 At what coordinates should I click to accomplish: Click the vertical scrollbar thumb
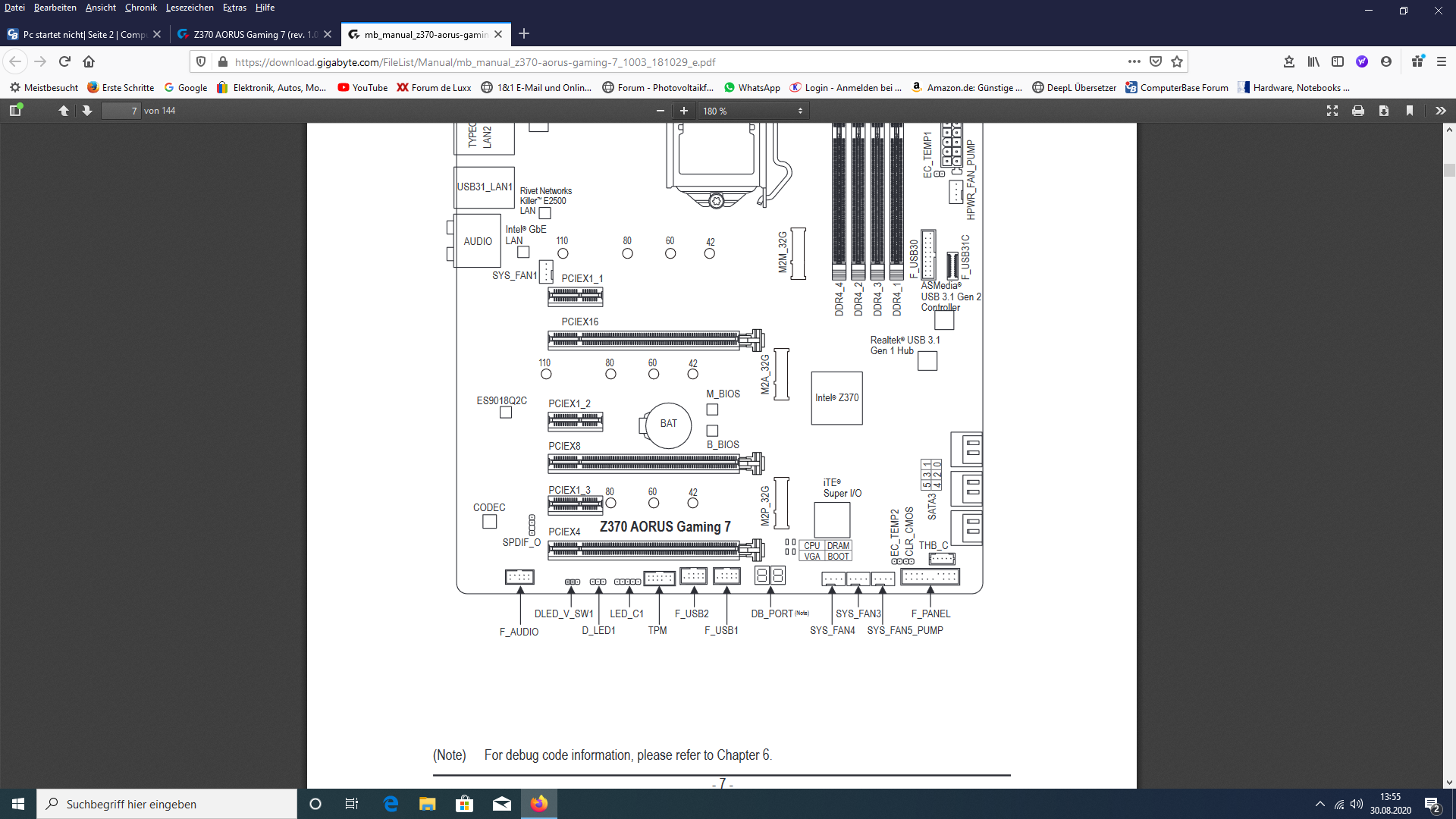click(x=1449, y=171)
